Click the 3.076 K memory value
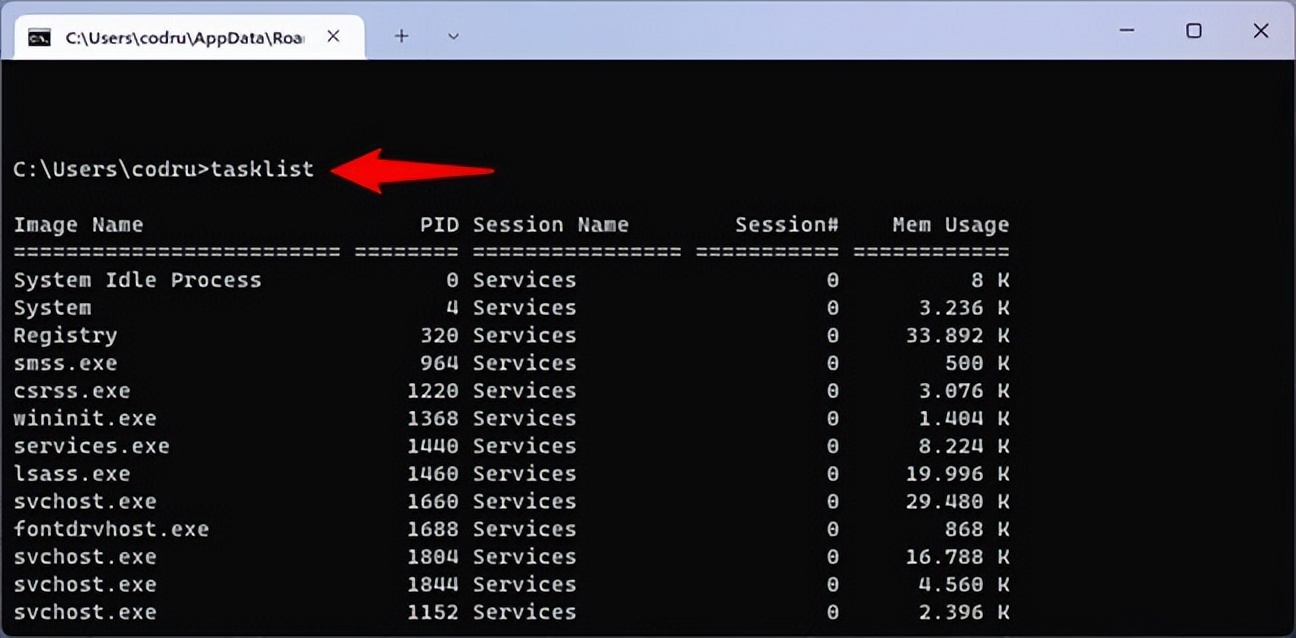The width and height of the screenshot is (1296, 638). click(963, 391)
